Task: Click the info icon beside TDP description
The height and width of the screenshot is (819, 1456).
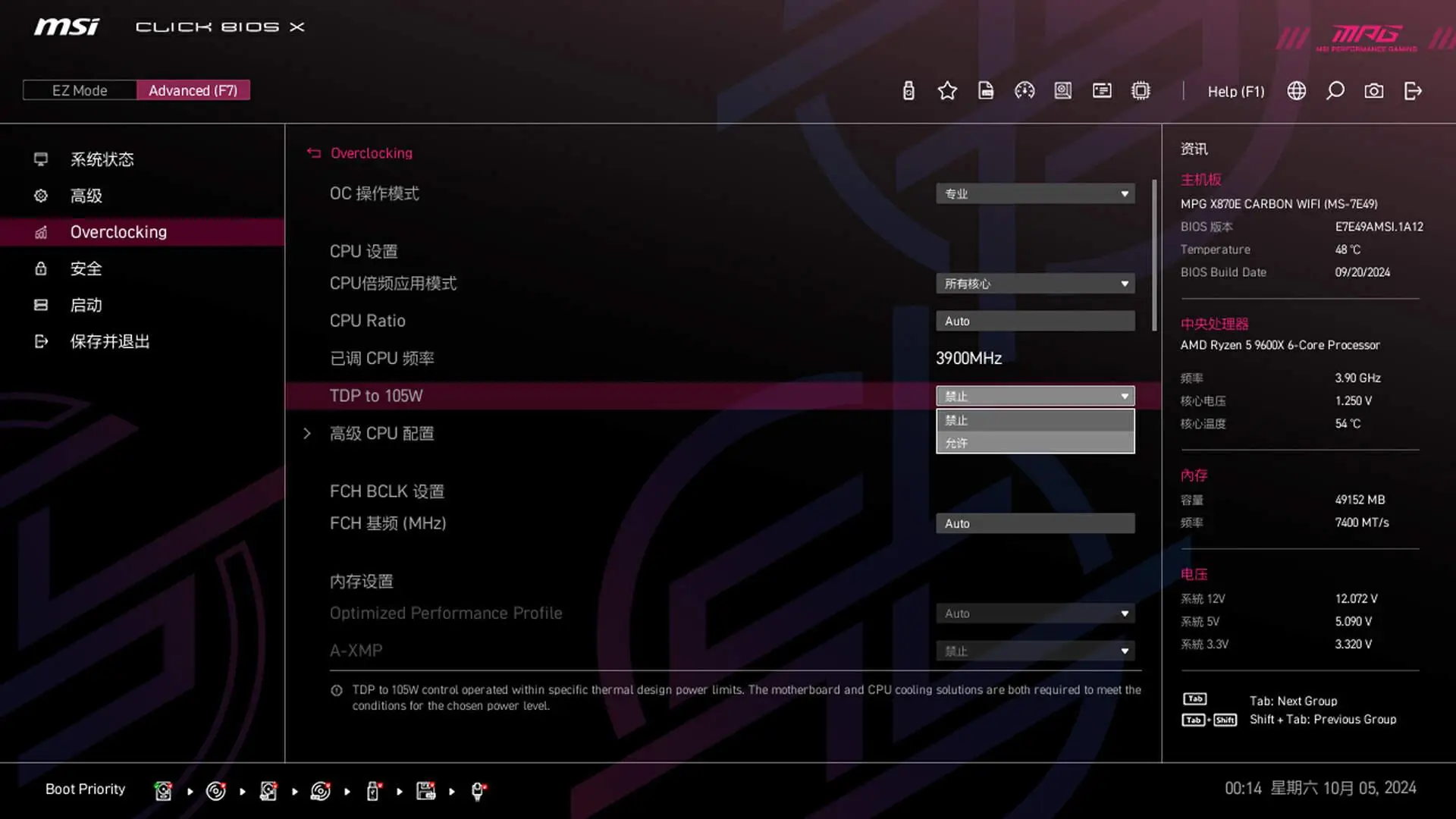Action: (x=337, y=690)
